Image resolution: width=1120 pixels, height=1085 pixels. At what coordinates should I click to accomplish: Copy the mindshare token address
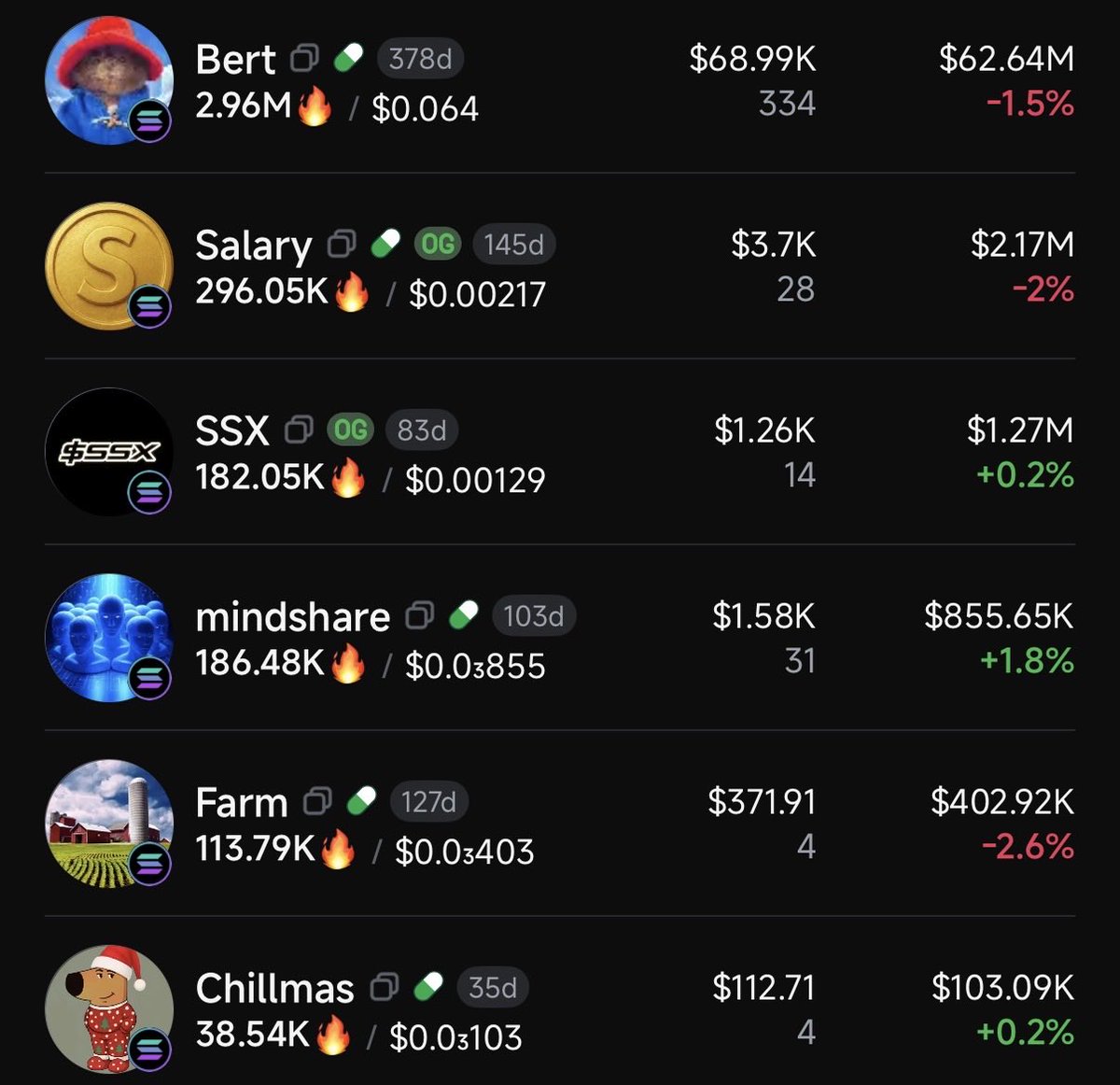click(x=419, y=616)
